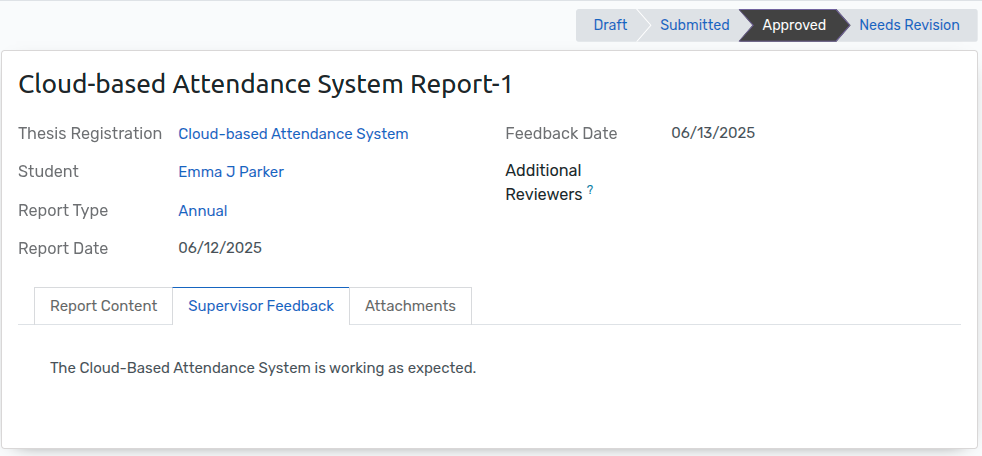Click the Report Date value 06/12/2025
982x456 pixels.
(220, 248)
